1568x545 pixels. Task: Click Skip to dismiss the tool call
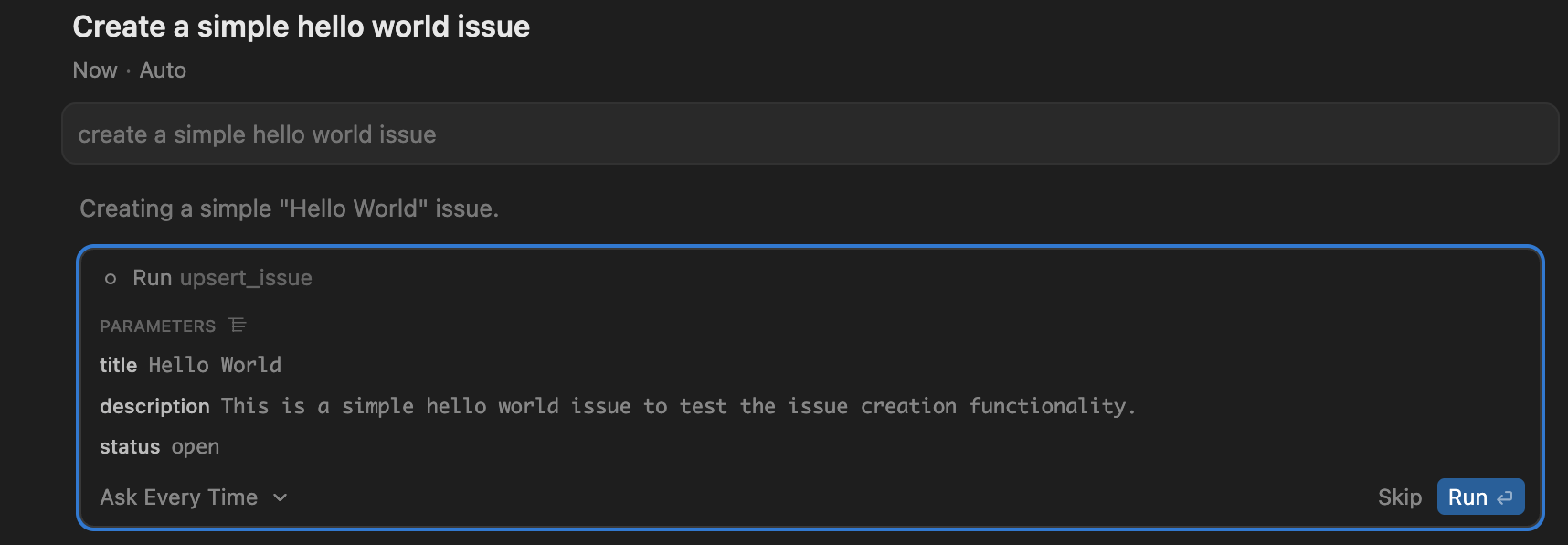pos(1399,497)
